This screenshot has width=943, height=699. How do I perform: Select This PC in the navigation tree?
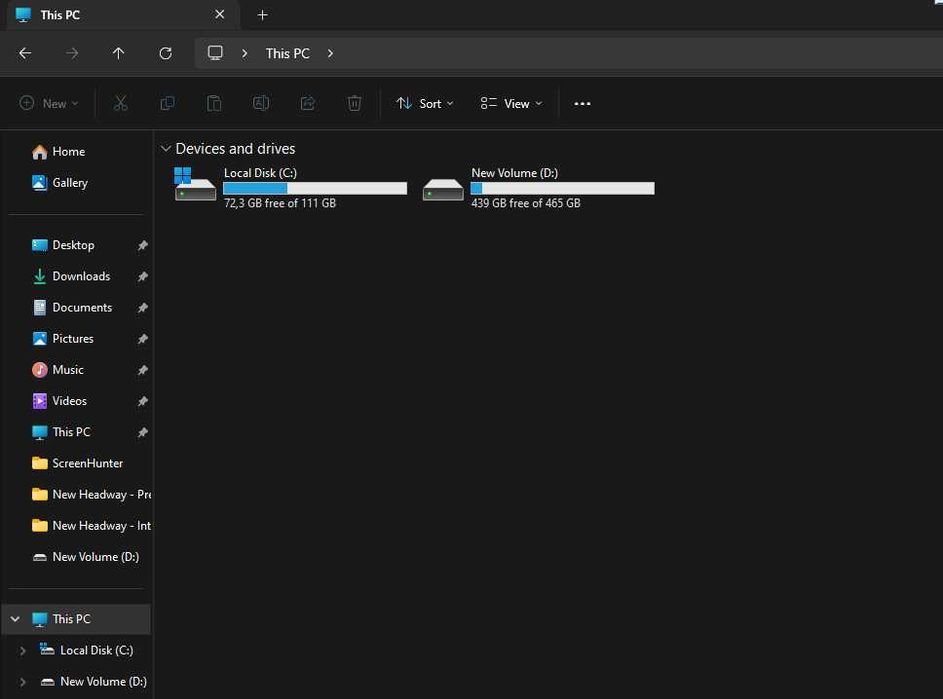tap(76, 619)
